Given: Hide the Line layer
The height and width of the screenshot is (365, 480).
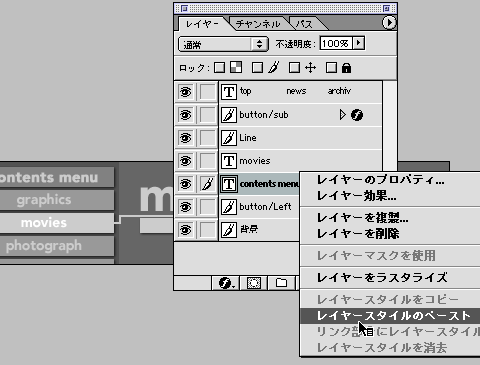Looking at the screenshot, I should (x=185, y=138).
